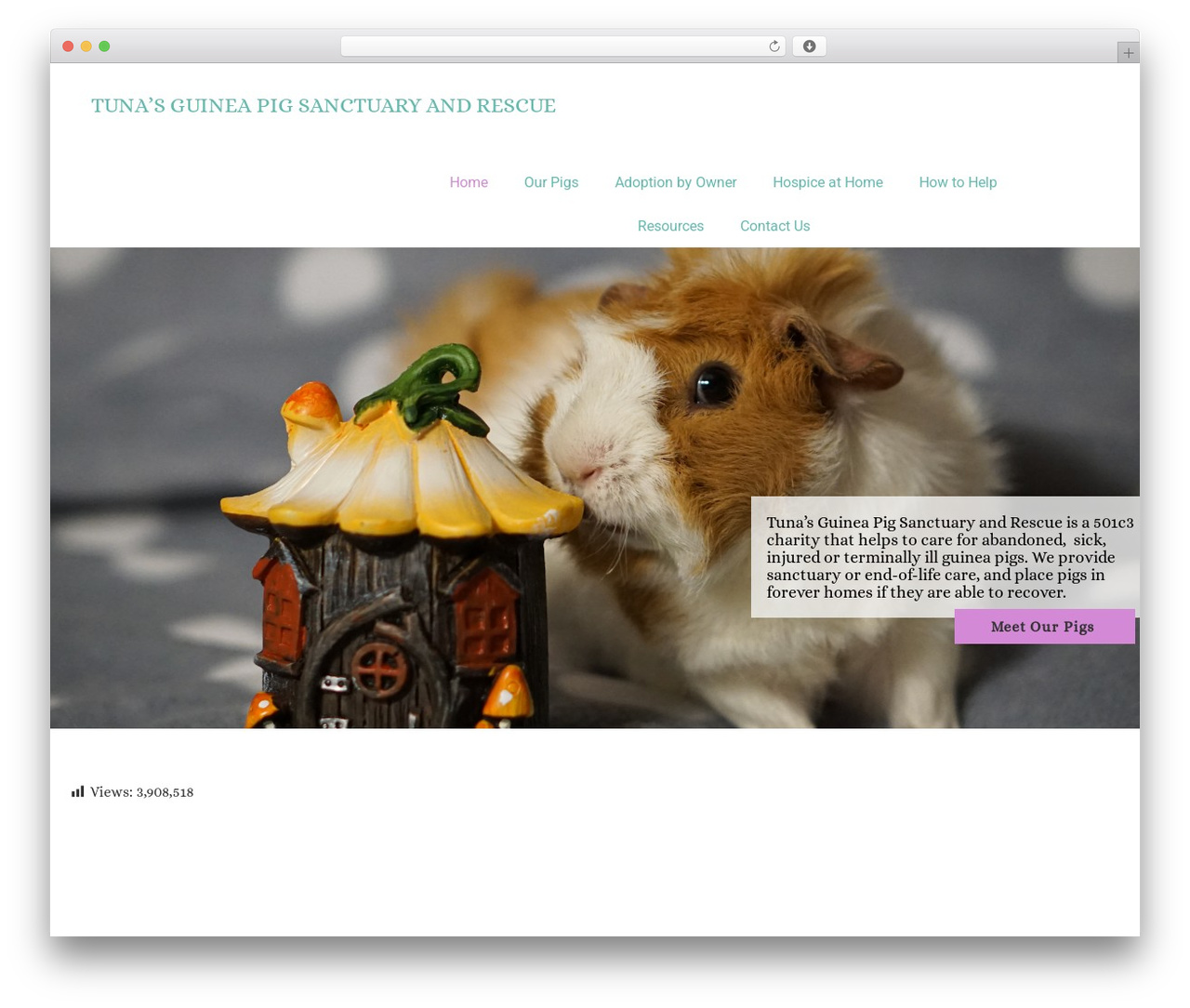Reload the page with the refresh icon
Screen dimensions: 1190x1008
pyautogui.click(x=773, y=46)
